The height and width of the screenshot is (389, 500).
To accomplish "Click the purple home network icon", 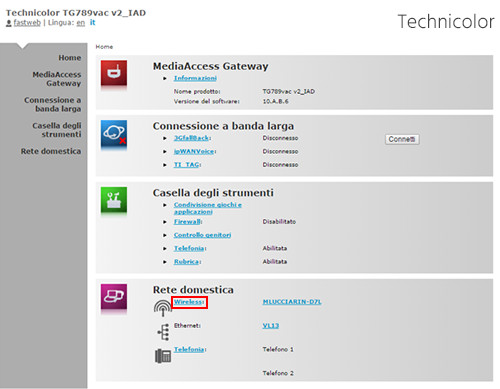I will coord(114,297).
